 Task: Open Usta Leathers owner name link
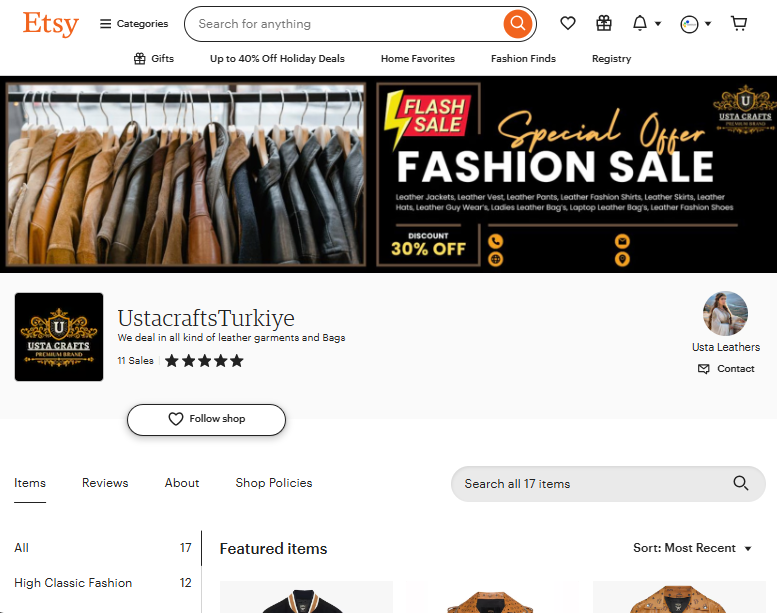[x=726, y=347]
